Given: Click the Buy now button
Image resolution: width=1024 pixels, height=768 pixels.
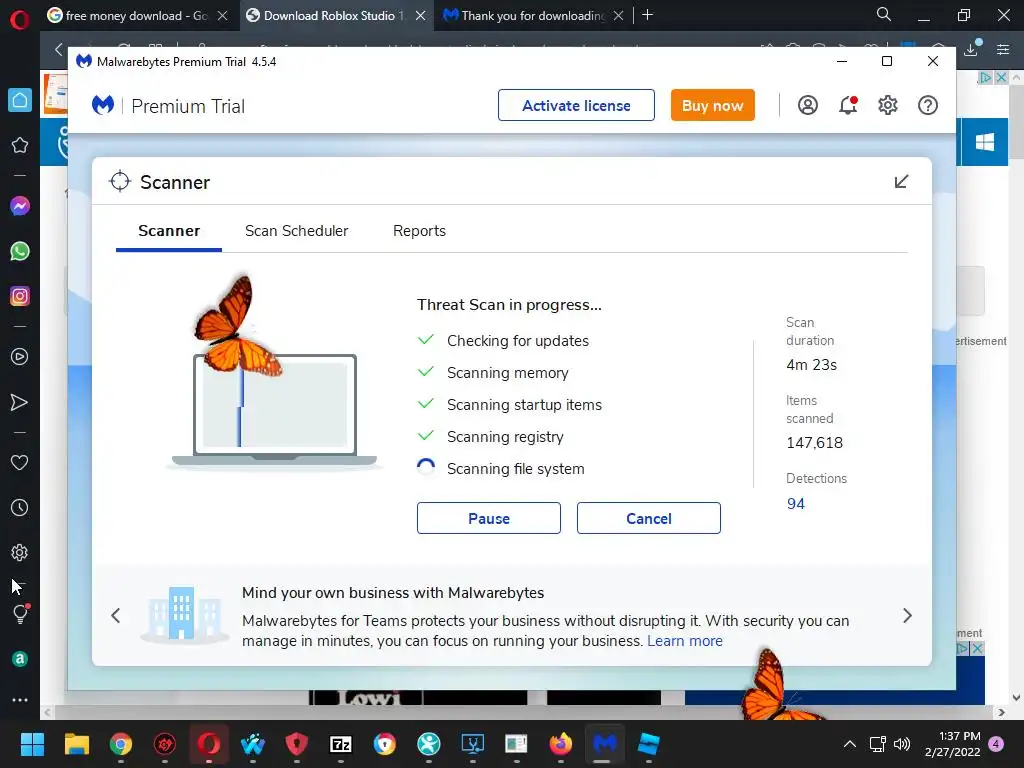Looking at the screenshot, I should point(712,105).
